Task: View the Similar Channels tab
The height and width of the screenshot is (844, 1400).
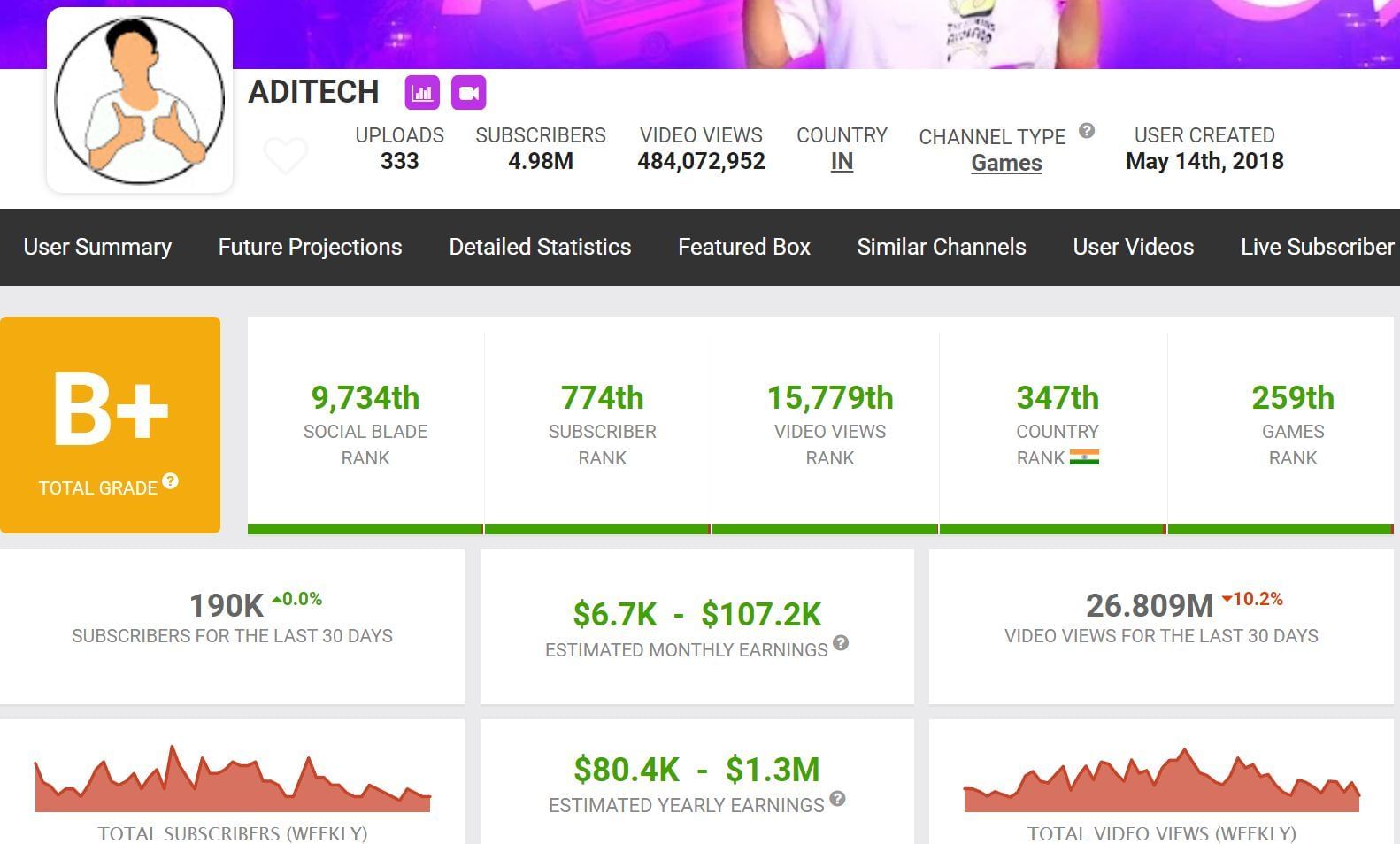Action: (x=941, y=247)
